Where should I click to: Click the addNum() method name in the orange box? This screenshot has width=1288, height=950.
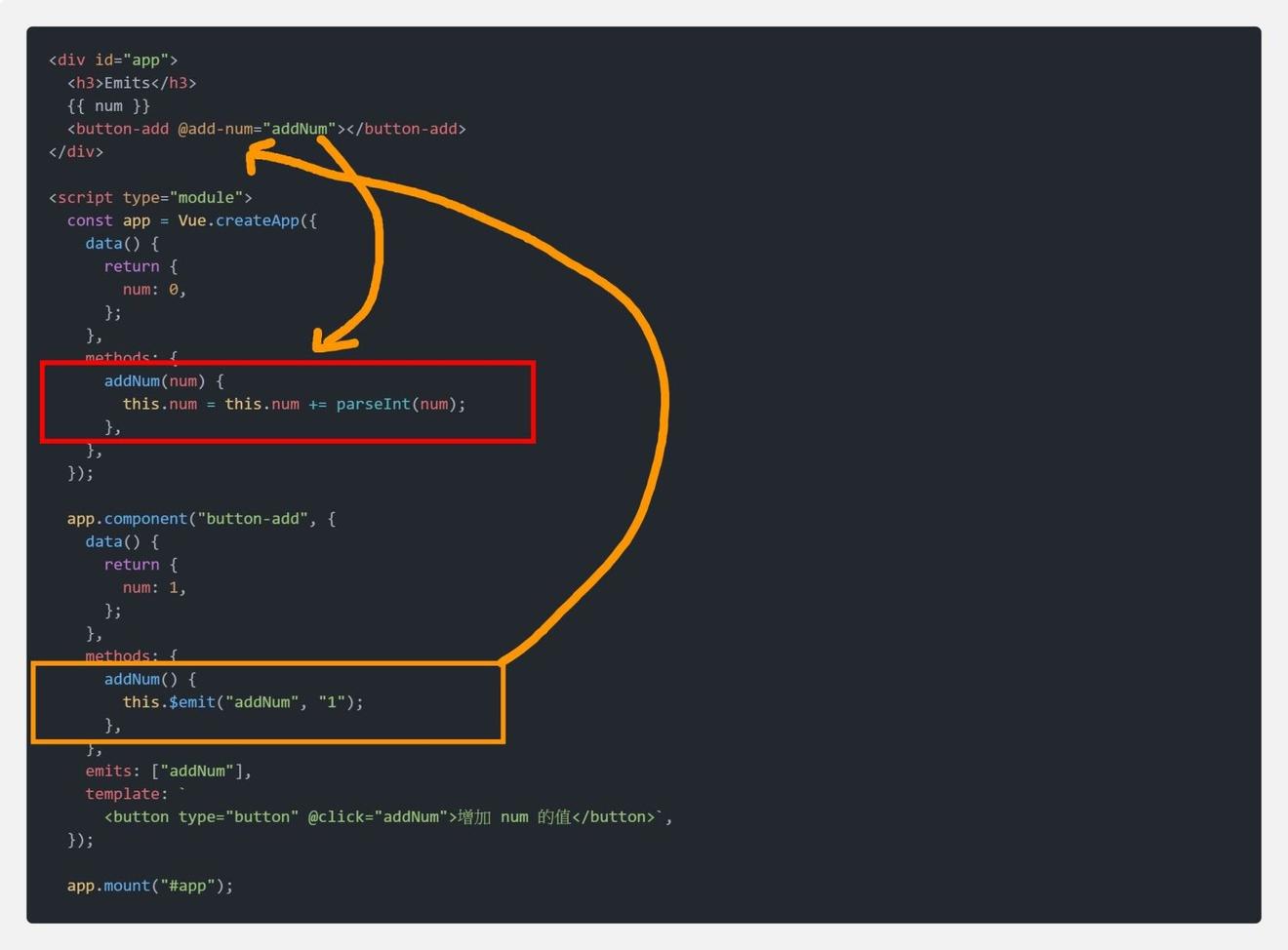pyautogui.click(x=132, y=679)
